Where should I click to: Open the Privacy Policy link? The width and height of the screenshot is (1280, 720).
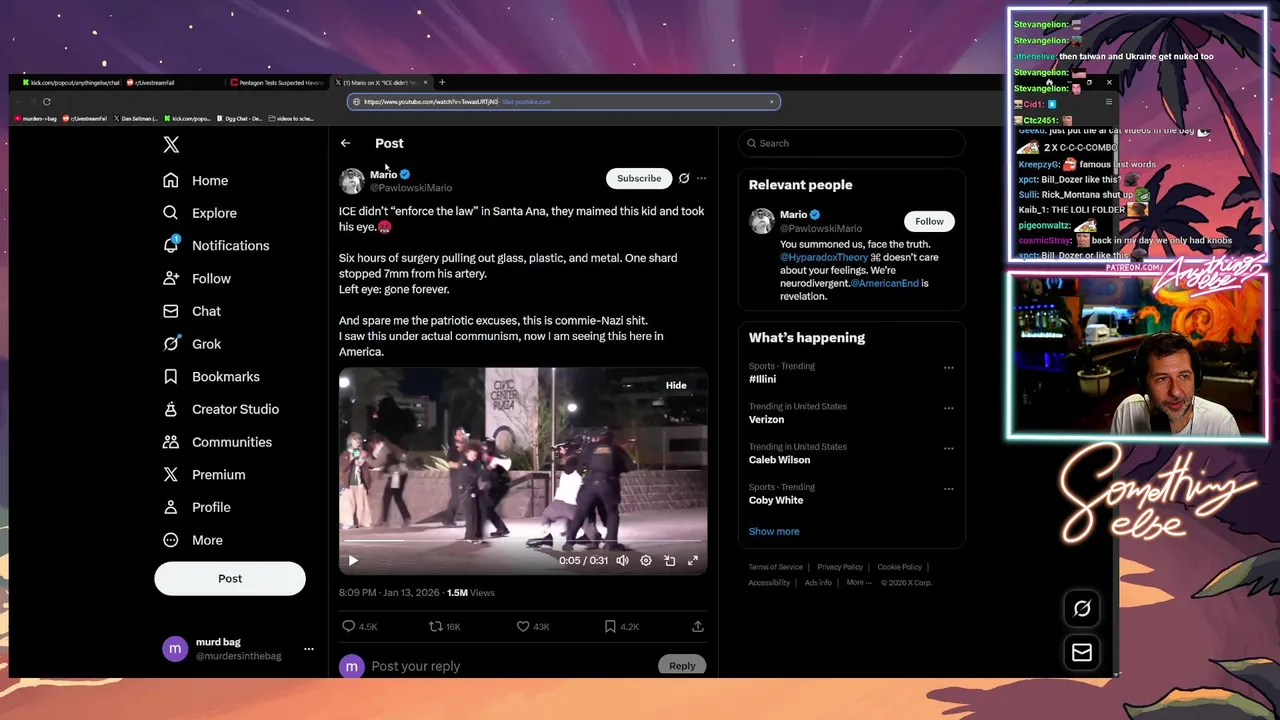840,567
